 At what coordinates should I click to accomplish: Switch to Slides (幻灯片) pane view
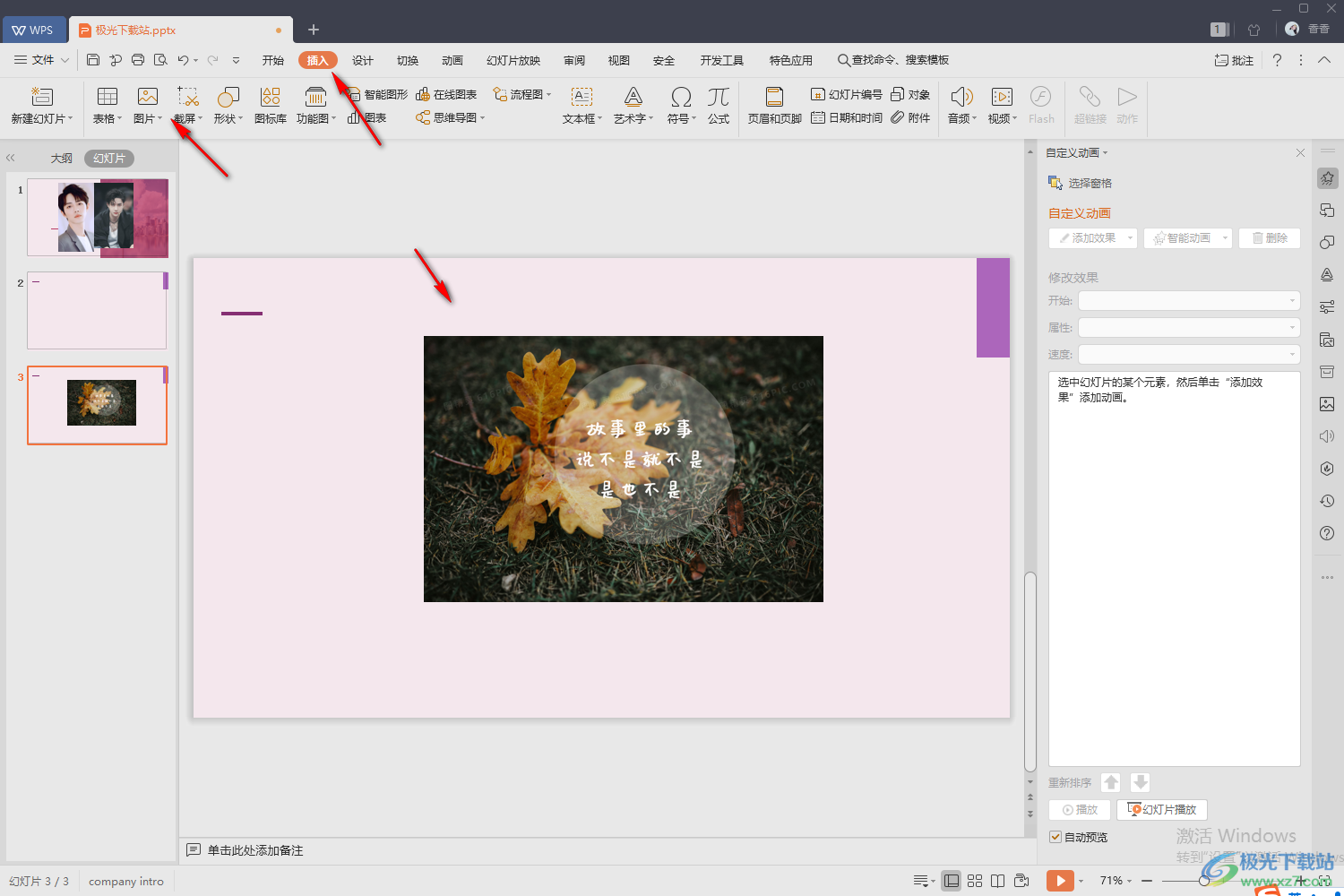point(109,159)
